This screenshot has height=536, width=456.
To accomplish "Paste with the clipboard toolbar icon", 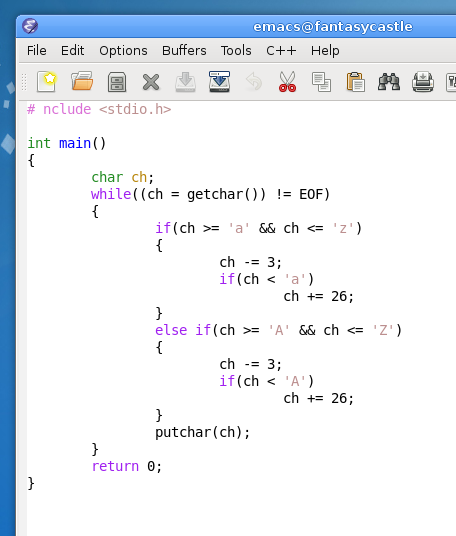I will [x=356, y=82].
